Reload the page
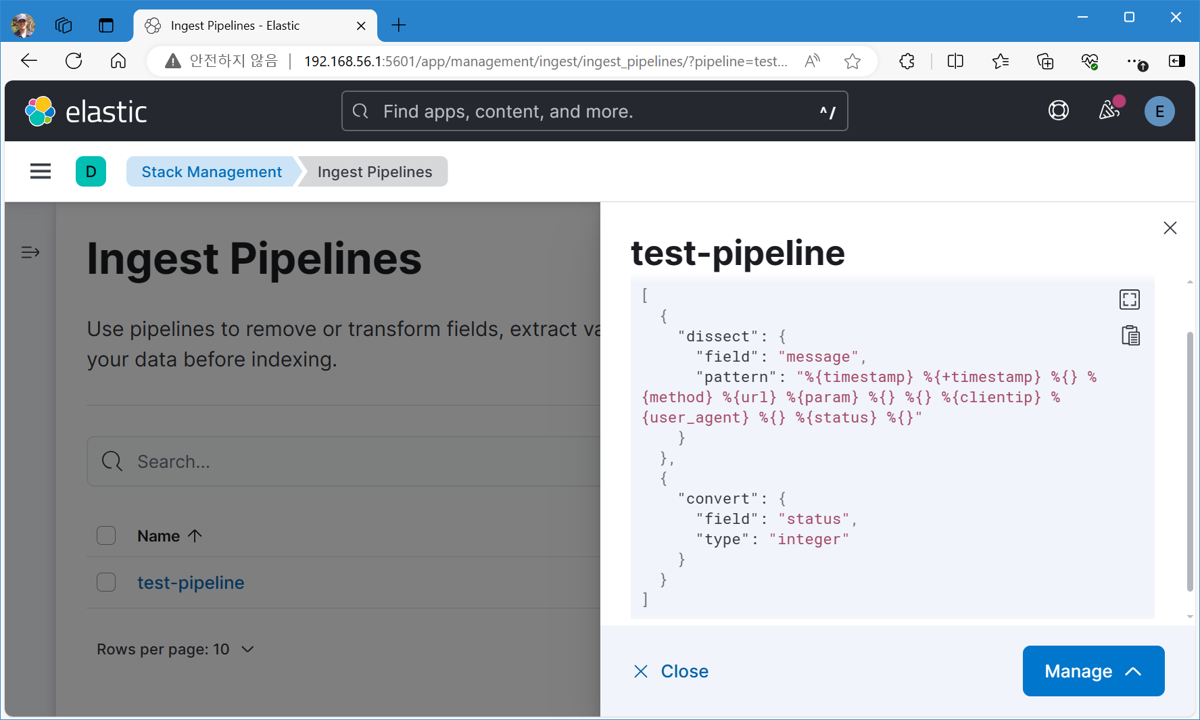Image resolution: width=1200 pixels, height=720 pixels. pyautogui.click(x=74, y=61)
